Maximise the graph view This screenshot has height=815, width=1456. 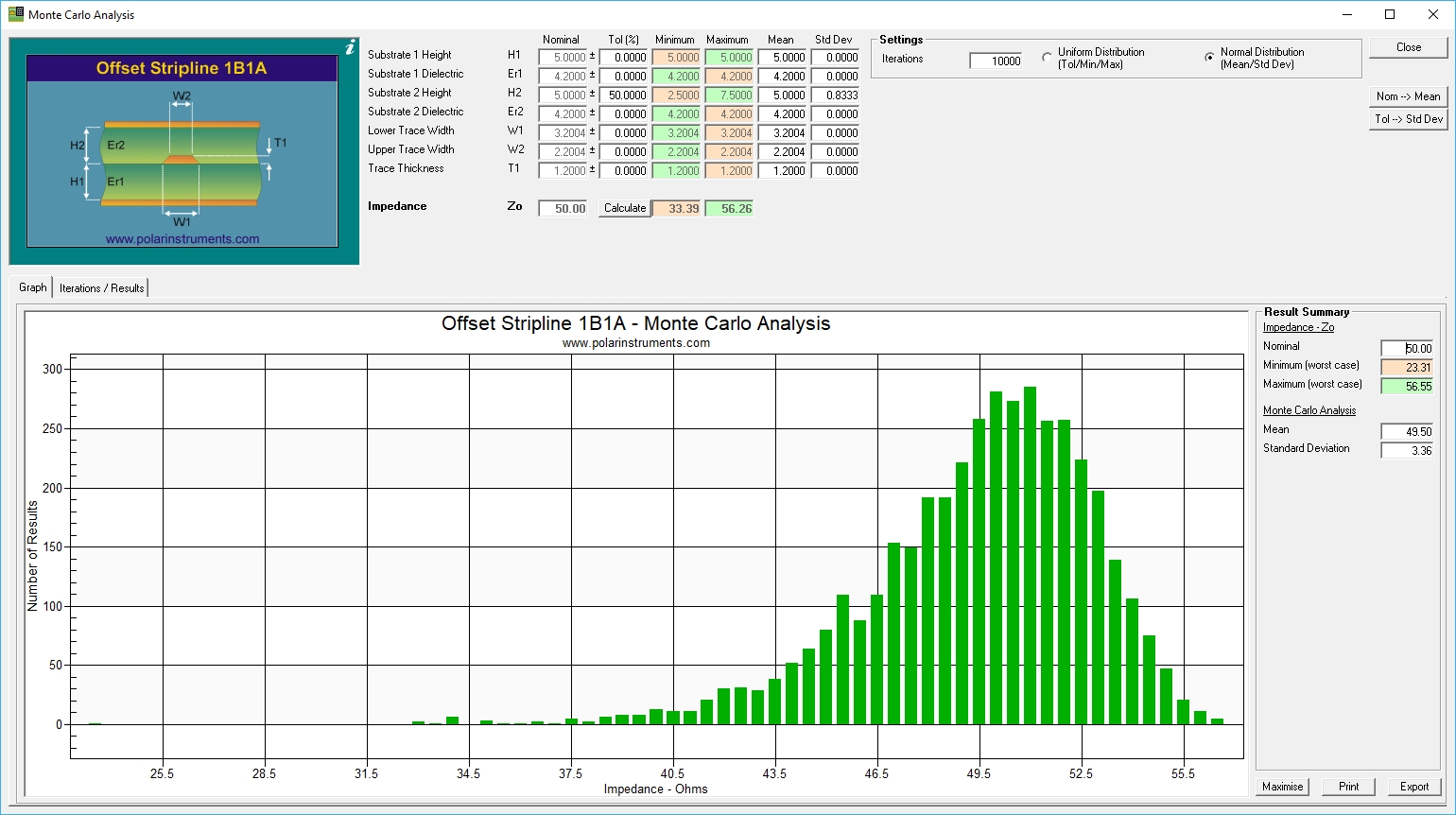pos(1282,787)
